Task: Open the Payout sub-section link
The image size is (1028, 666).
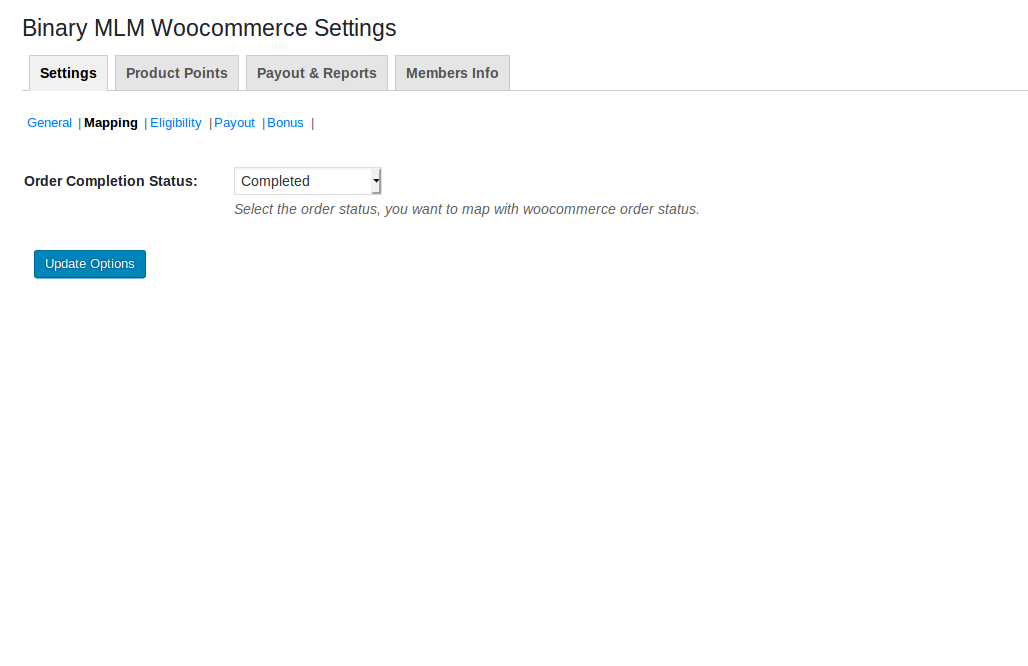Action: (x=234, y=123)
